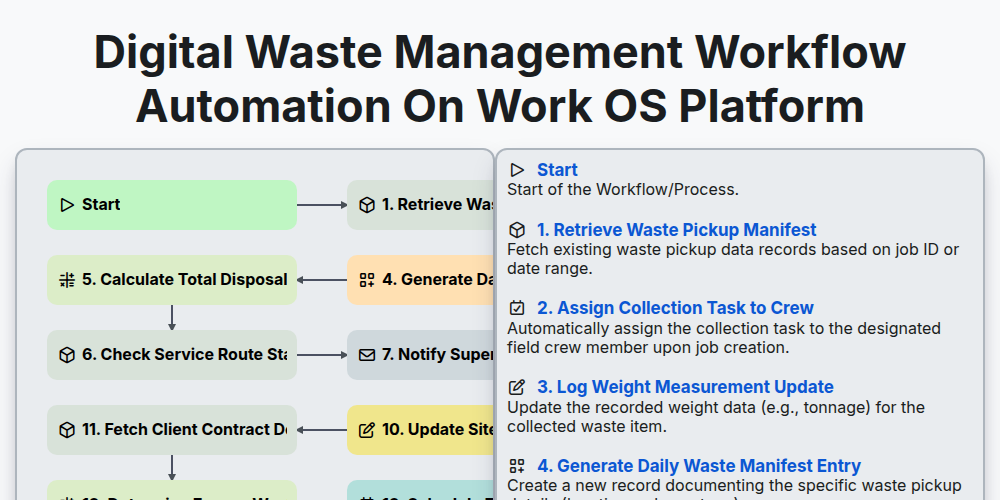This screenshot has height=500, width=1000.
Task: Click the calculator icon in node 5
Action: [67, 280]
